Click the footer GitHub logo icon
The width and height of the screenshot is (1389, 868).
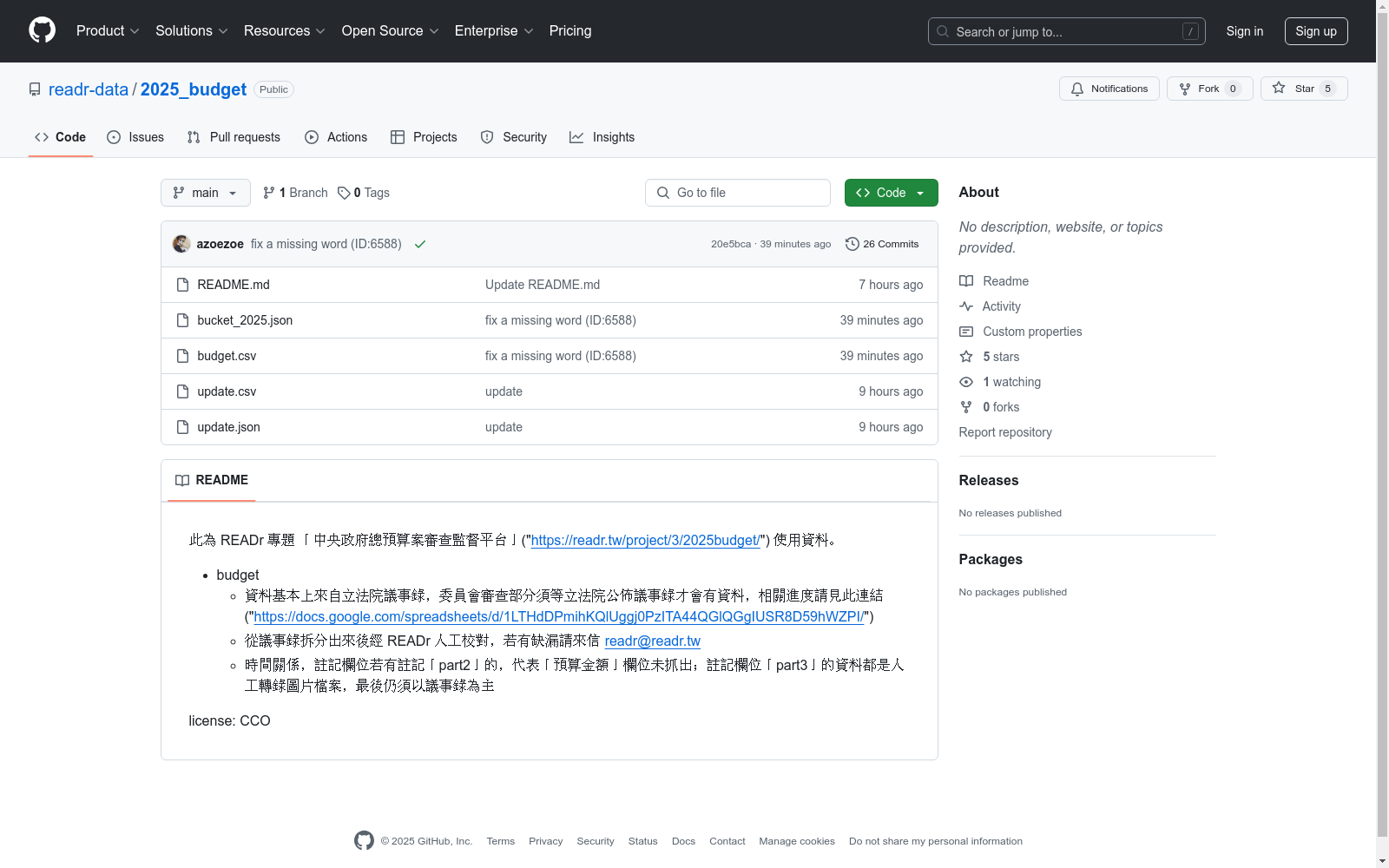pos(364,840)
